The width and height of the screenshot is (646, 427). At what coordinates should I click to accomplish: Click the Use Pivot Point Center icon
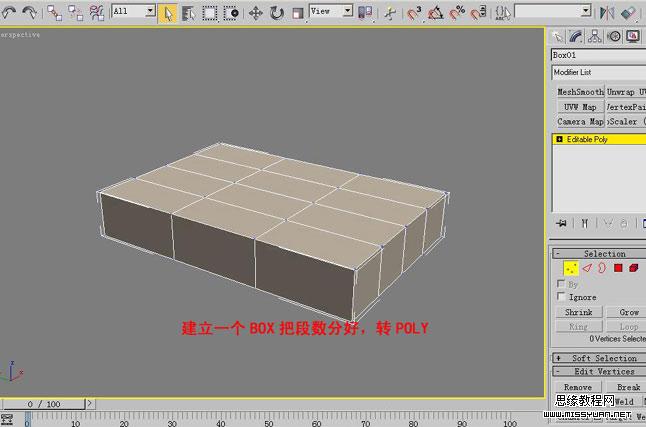pyautogui.click(x=365, y=12)
